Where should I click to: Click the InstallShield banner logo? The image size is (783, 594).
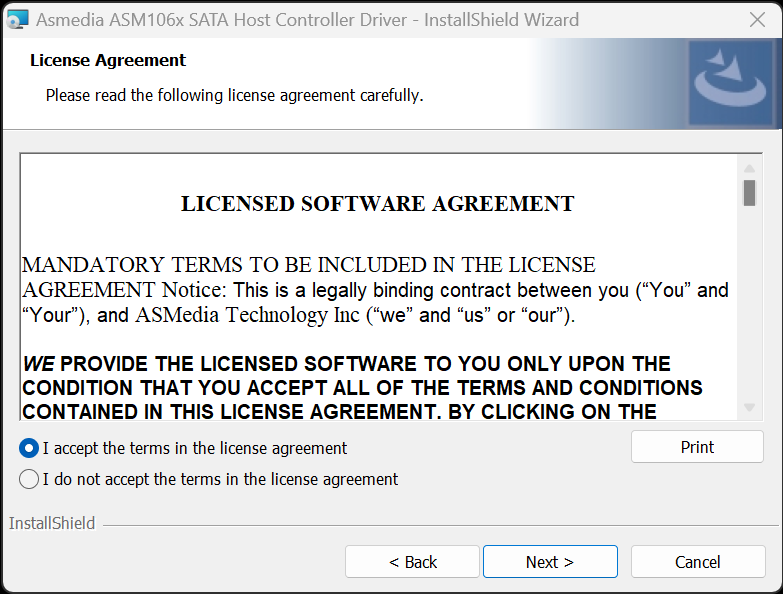(x=730, y=83)
